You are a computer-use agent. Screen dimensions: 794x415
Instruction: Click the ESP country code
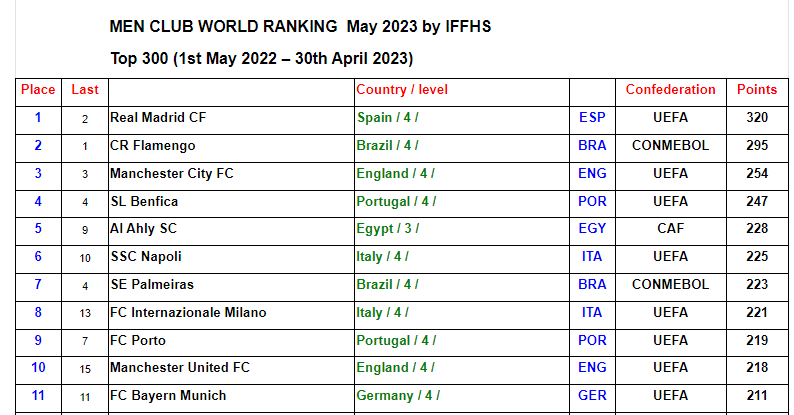tap(592, 118)
